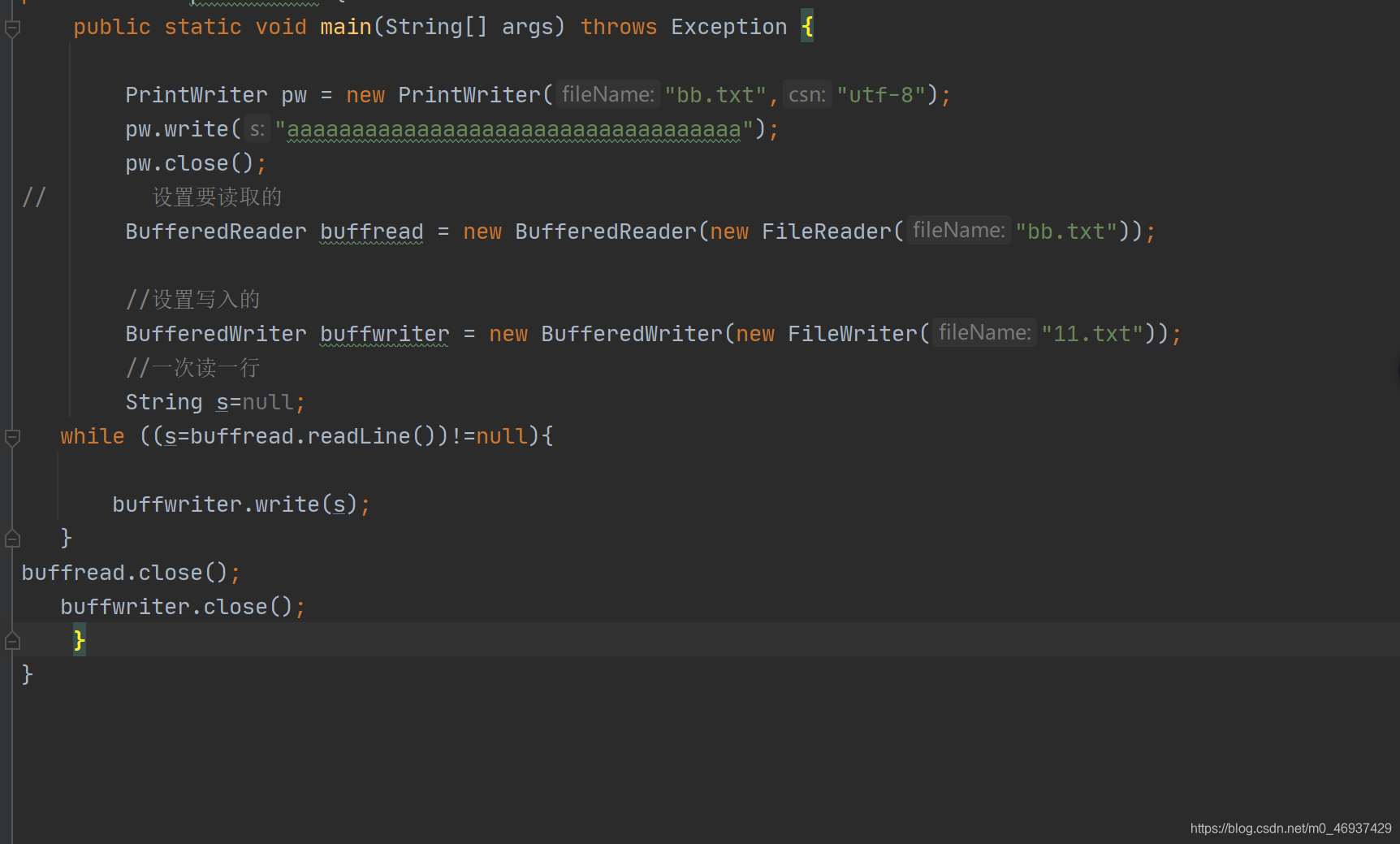The image size is (1400, 844).
Task: Click 'FileWriter' constructor call
Action: [x=853, y=334]
